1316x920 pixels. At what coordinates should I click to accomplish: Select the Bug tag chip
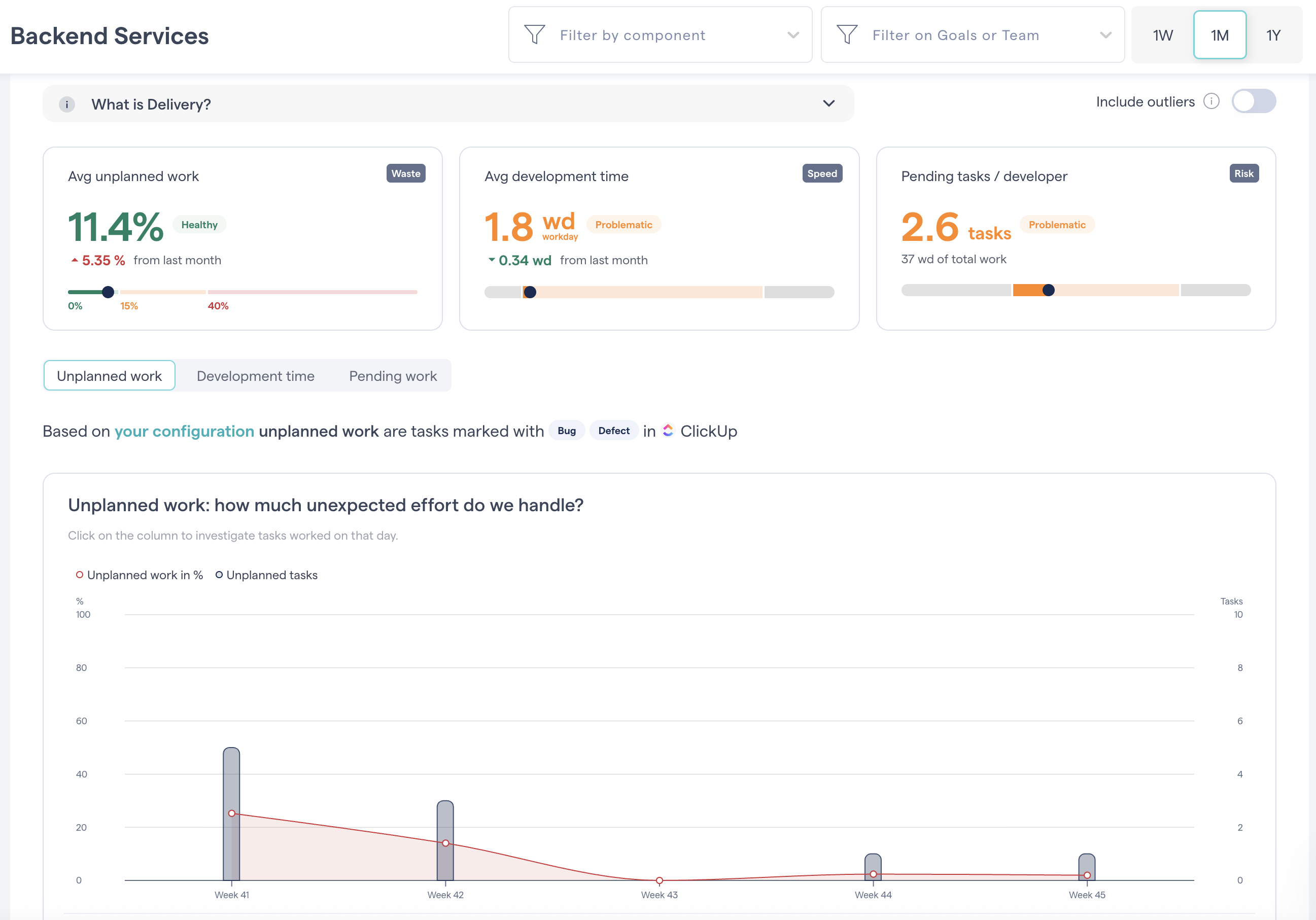[566, 430]
